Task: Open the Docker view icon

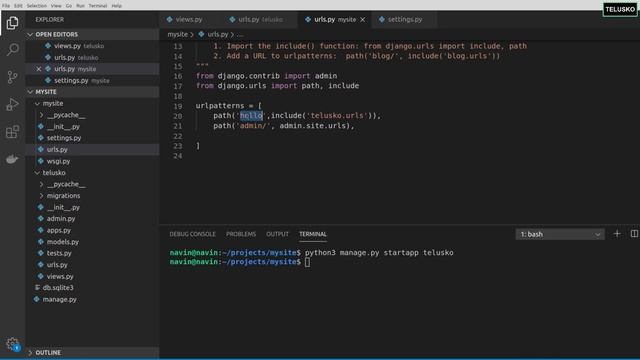Action: [x=12, y=159]
